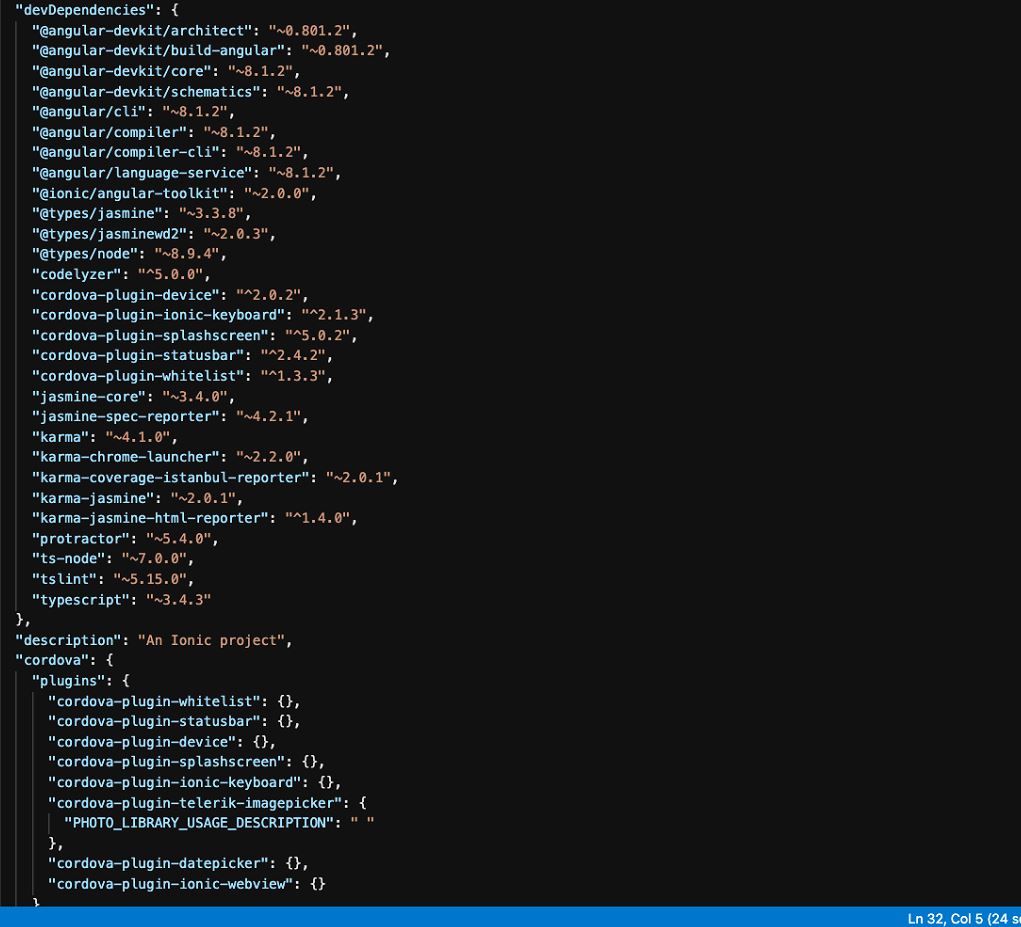Click the "^5.0.2" splashscreen version value
The image size is (1021, 927).
tap(317, 336)
